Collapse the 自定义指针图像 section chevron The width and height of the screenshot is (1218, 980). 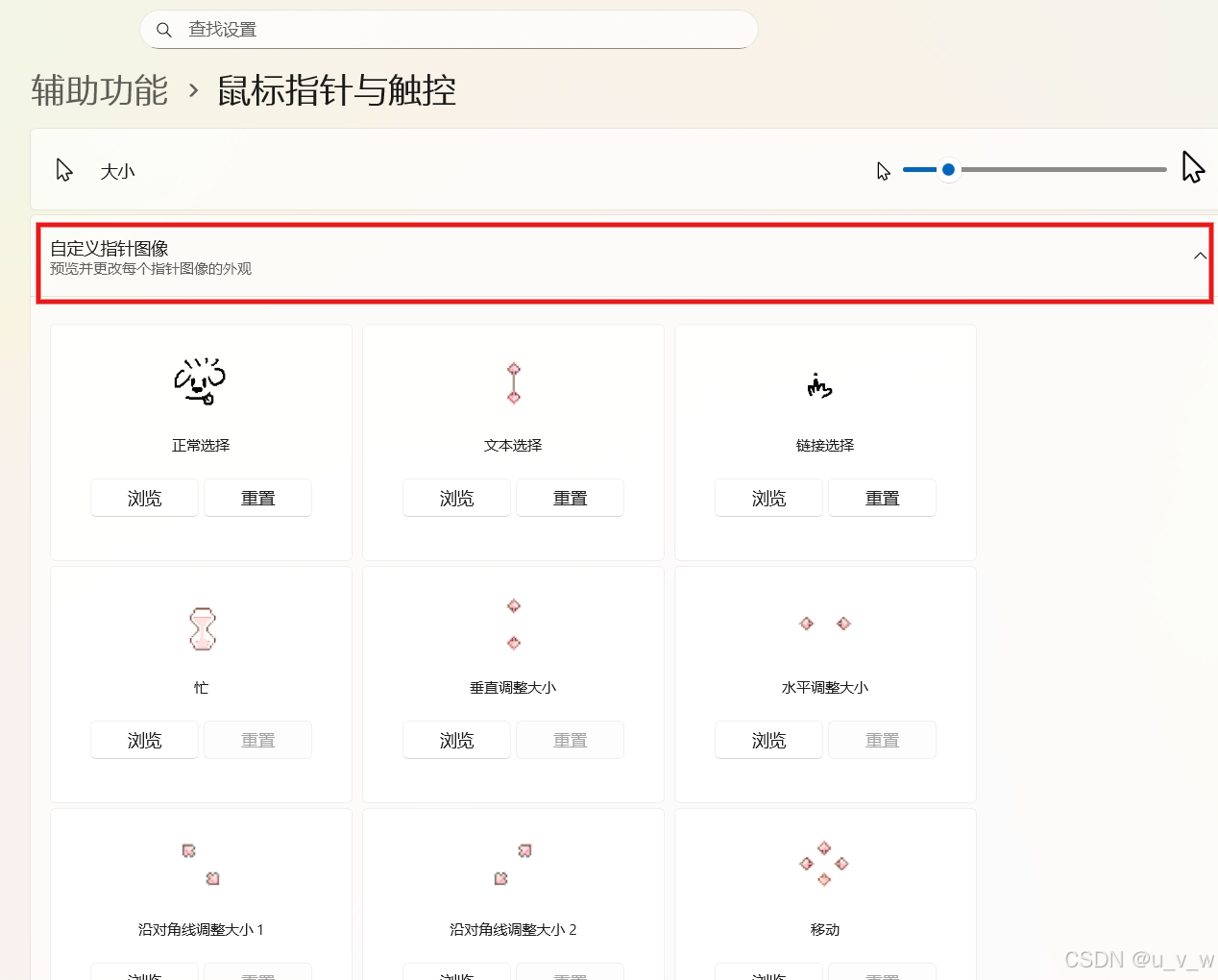pyautogui.click(x=1199, y=256)
